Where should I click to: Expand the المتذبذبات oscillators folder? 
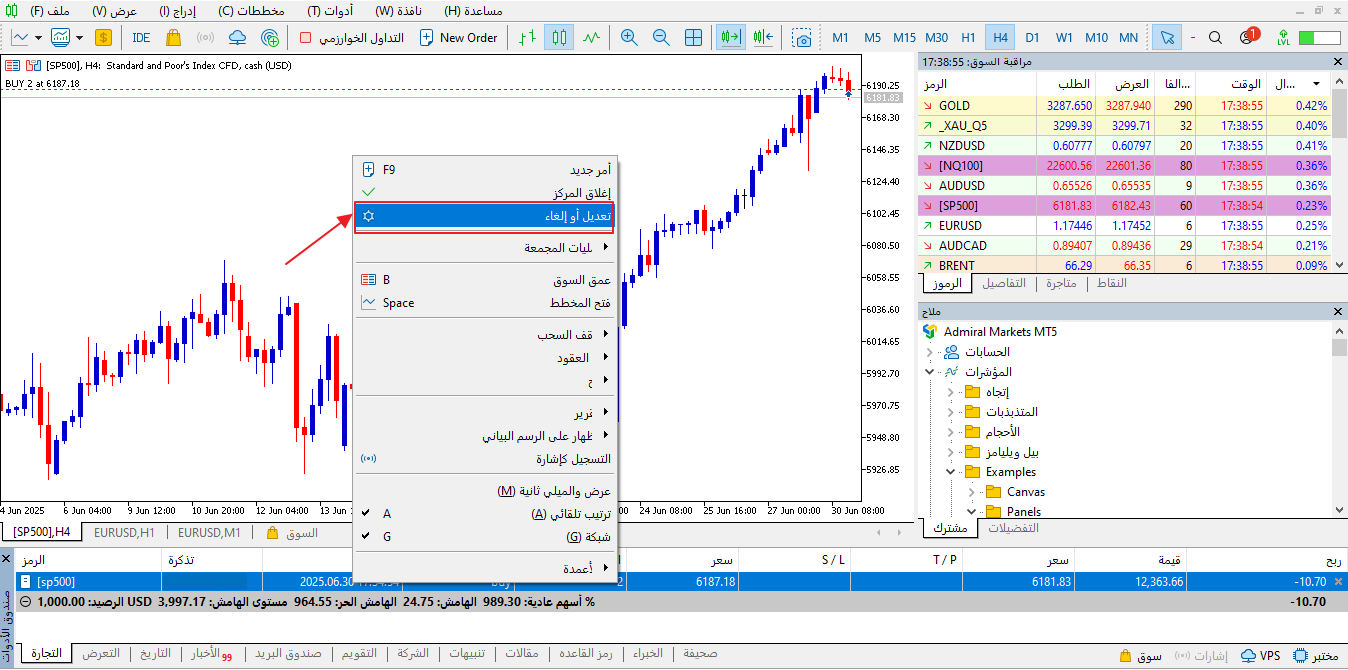pos(950,412)
